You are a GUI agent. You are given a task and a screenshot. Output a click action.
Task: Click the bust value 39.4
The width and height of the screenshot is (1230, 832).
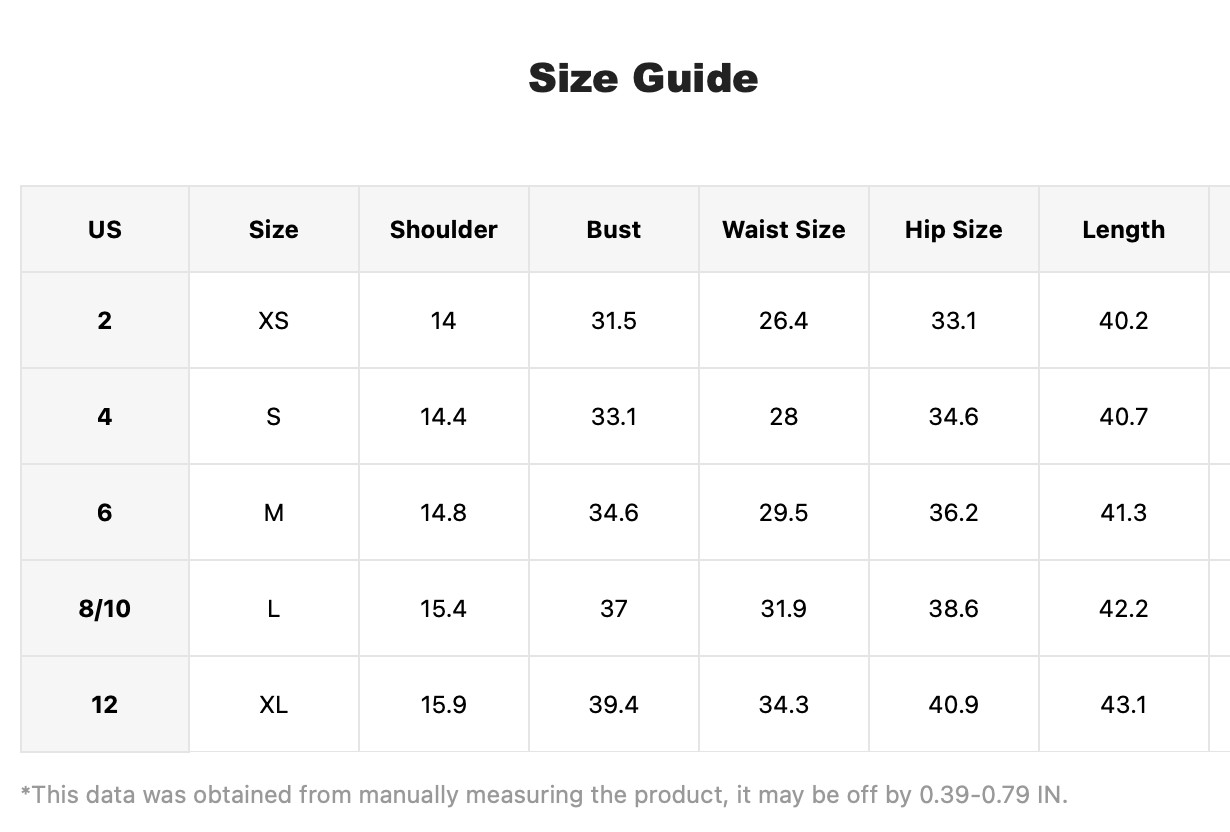[614, 704]
